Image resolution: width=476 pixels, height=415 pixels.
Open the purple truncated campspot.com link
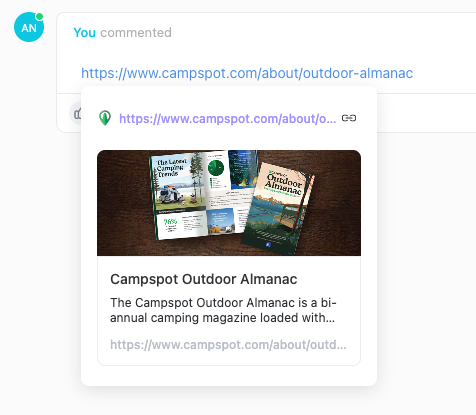point(228,118)
